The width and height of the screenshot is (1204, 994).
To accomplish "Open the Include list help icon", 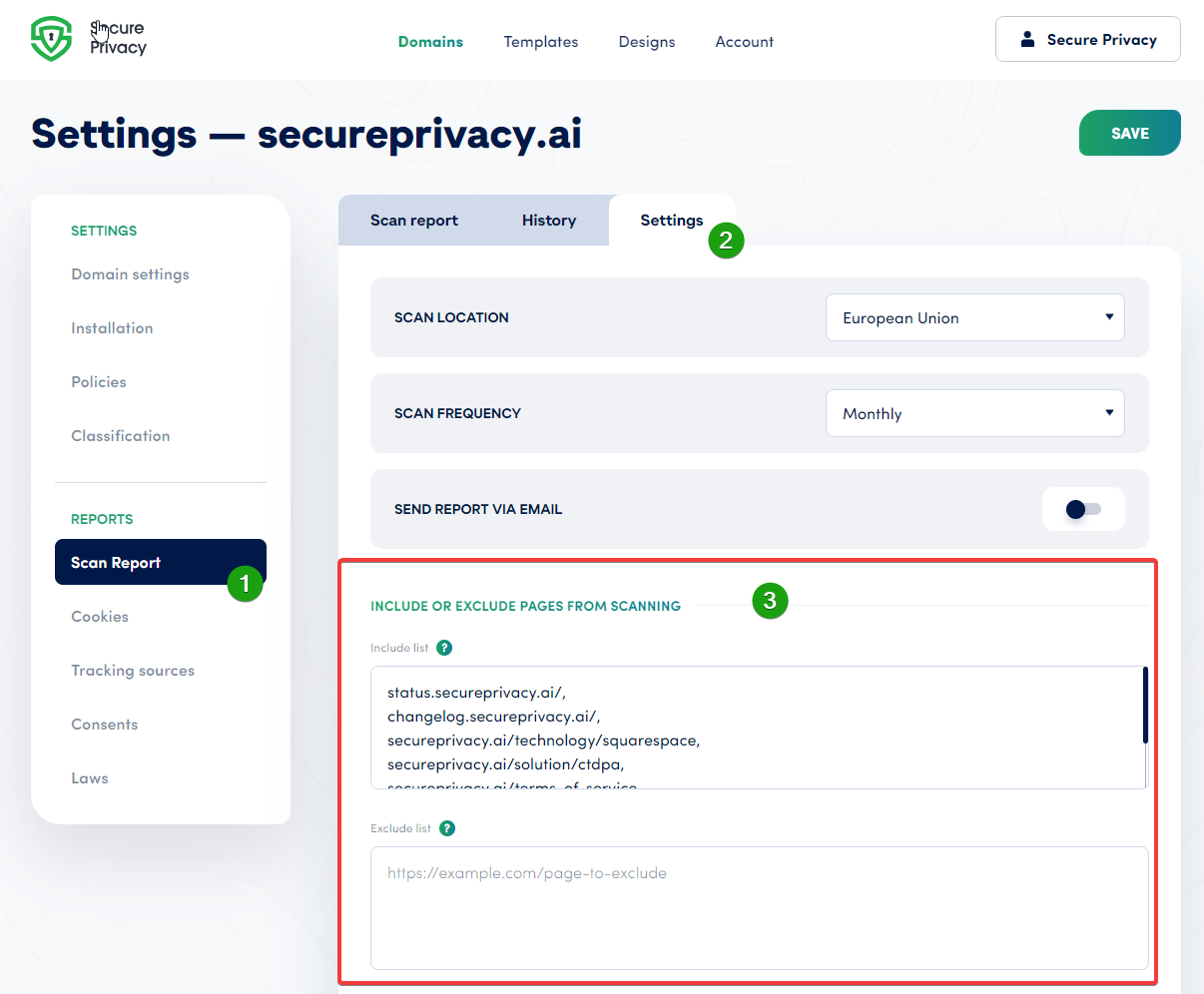I will pyautogui.click(x=444, y=647).
